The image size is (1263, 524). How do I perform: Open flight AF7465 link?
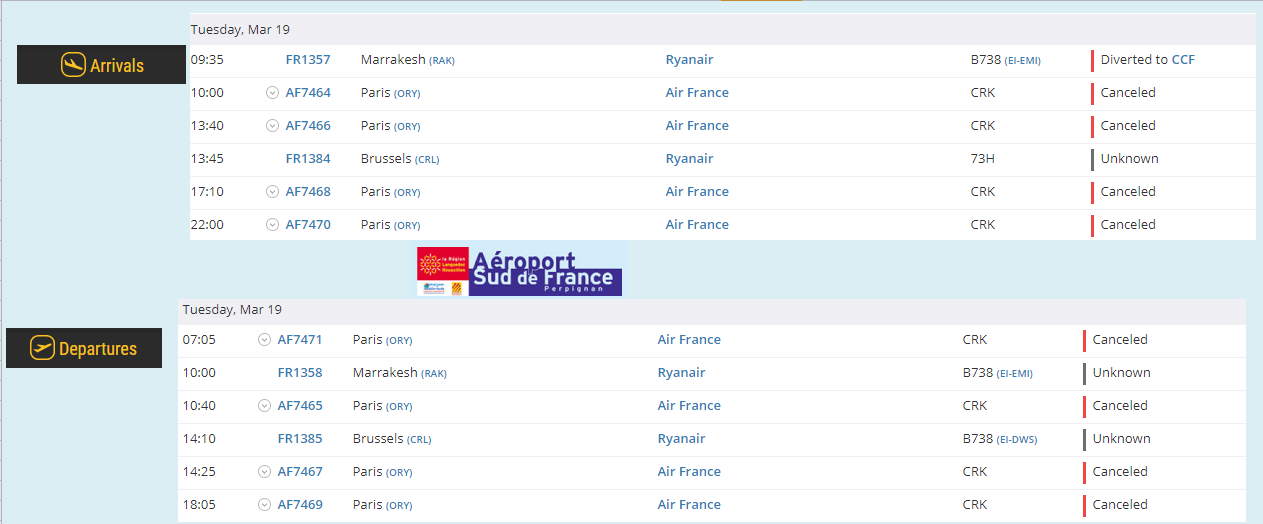click(x=300, y=406)
